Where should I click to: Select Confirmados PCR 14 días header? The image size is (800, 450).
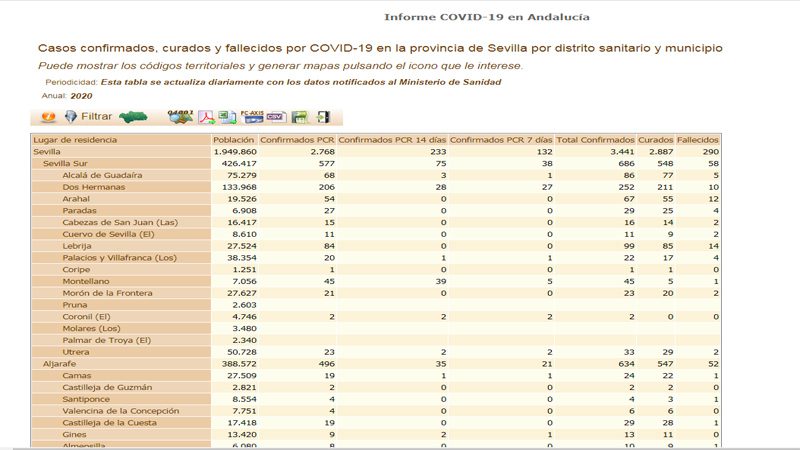[392, 140]
